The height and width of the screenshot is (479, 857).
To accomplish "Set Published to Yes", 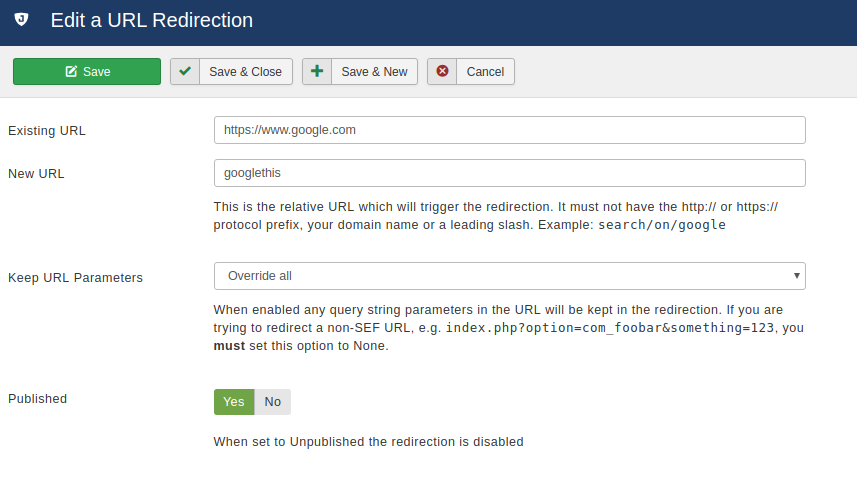I will 234,402.
